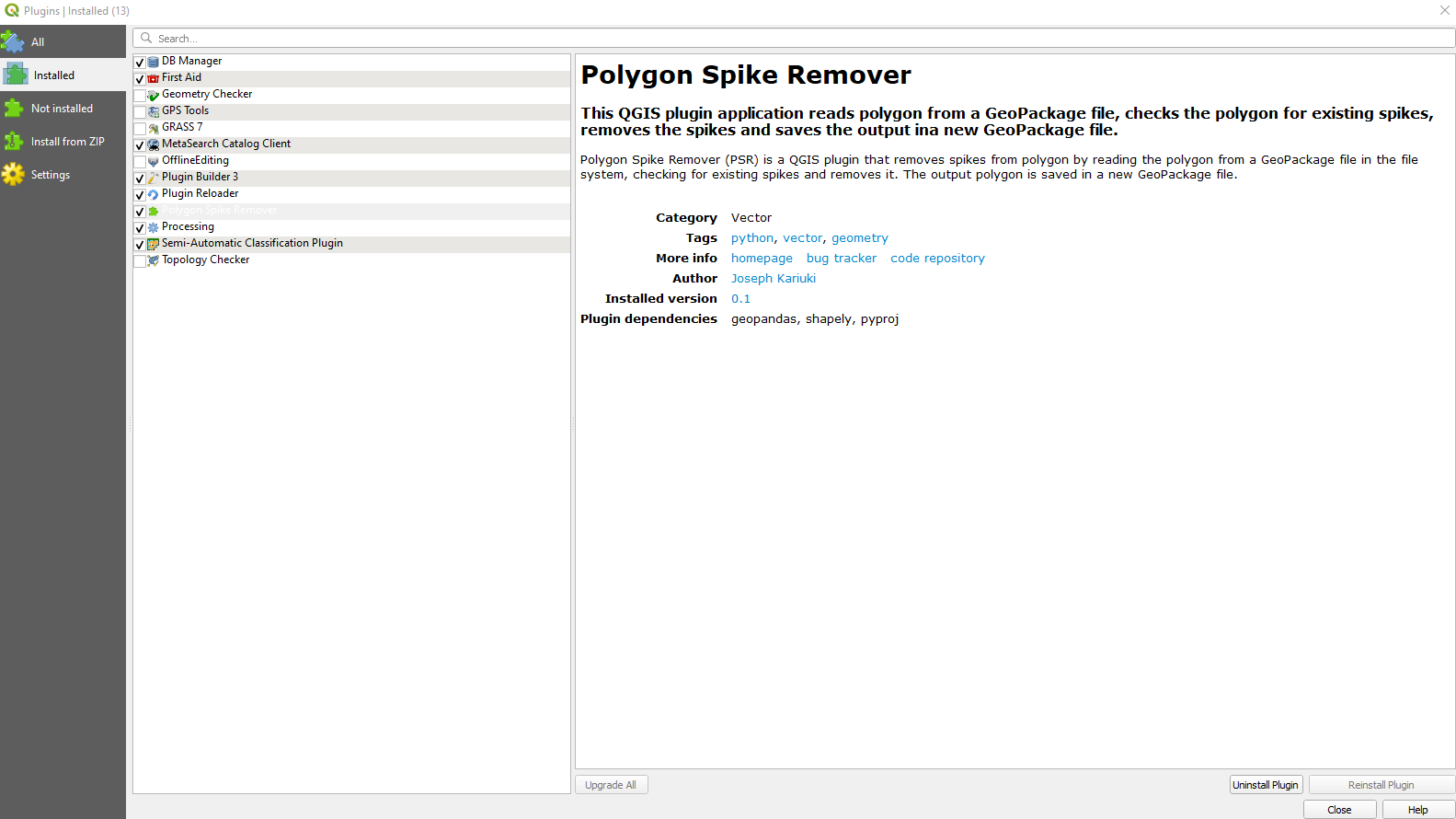Click the QGIS logo in title bar
The width and height of the screenshot is (1456, 819).
(12, 10)
